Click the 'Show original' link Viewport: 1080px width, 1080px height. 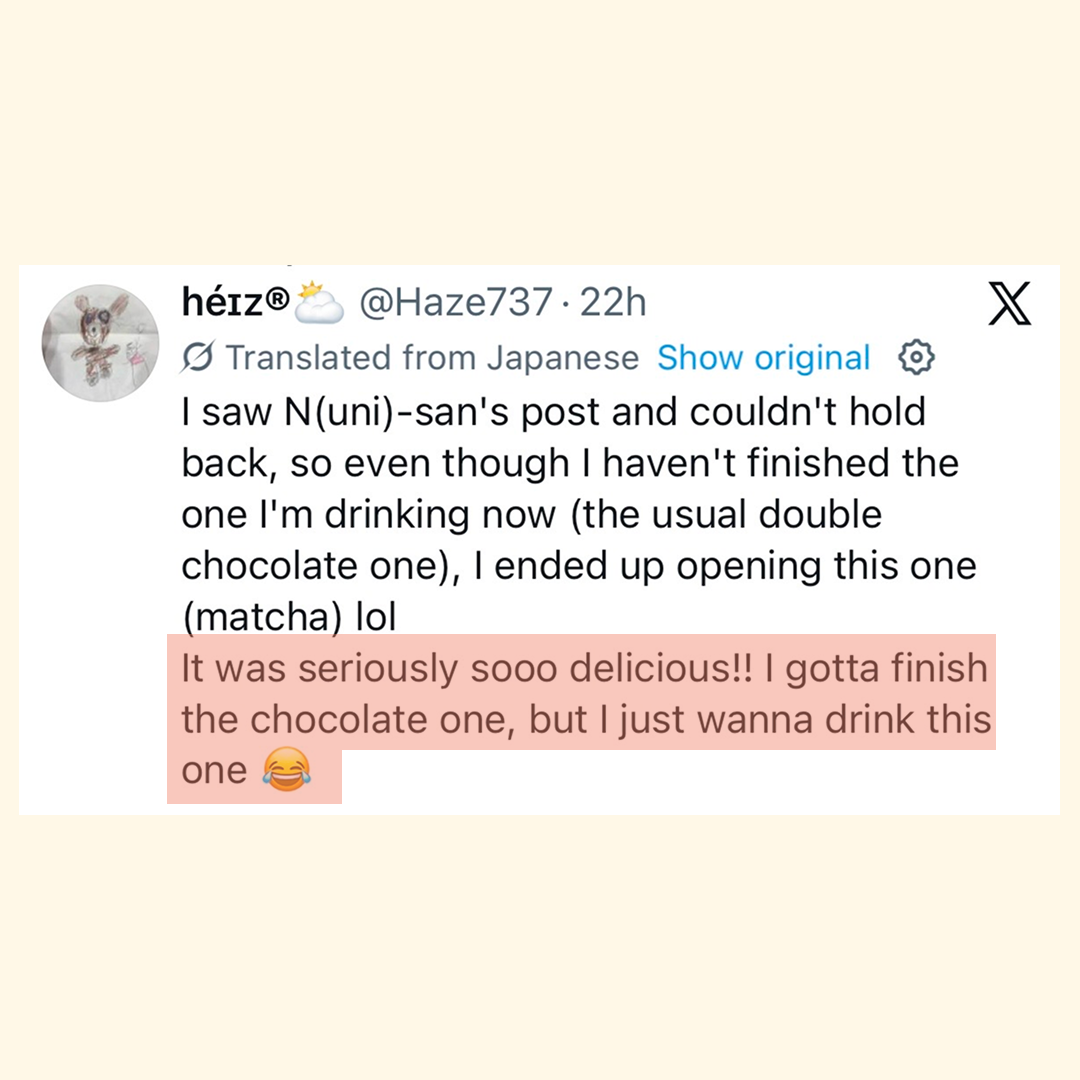tap(764, 357)
